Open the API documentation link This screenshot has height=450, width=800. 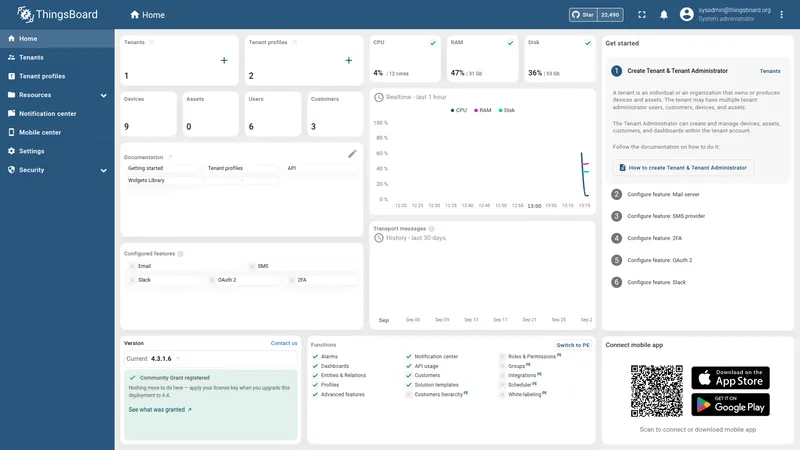(321, 168)
